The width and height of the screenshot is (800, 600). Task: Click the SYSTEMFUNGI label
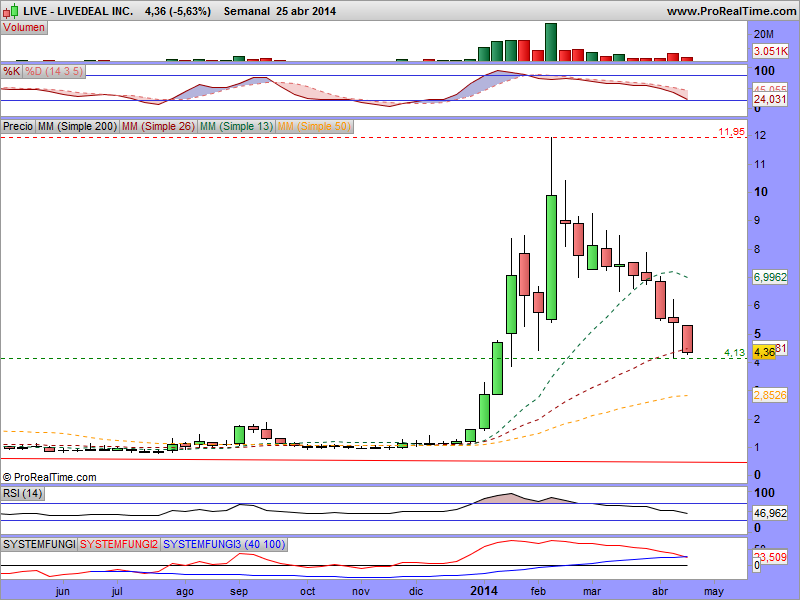[39, 544]
